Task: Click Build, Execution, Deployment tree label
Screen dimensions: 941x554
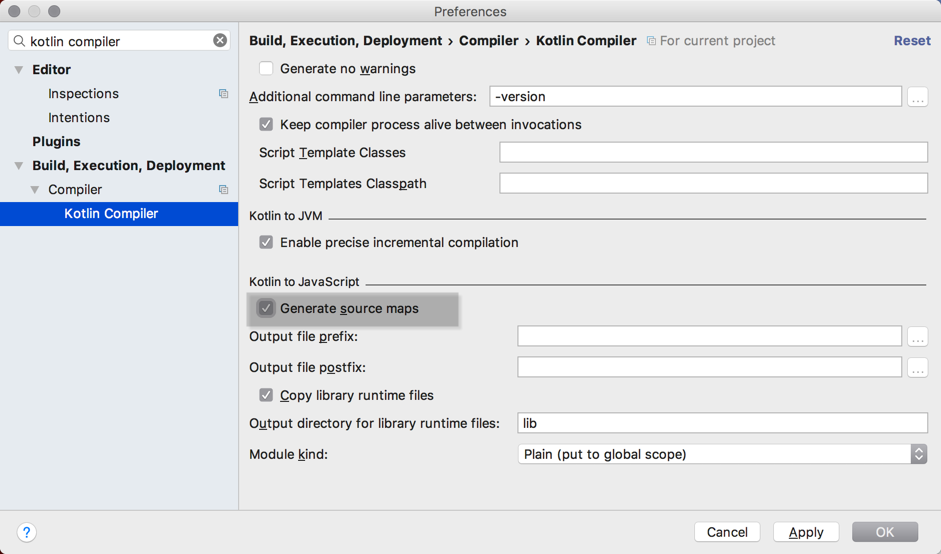Action: point(128,166)
